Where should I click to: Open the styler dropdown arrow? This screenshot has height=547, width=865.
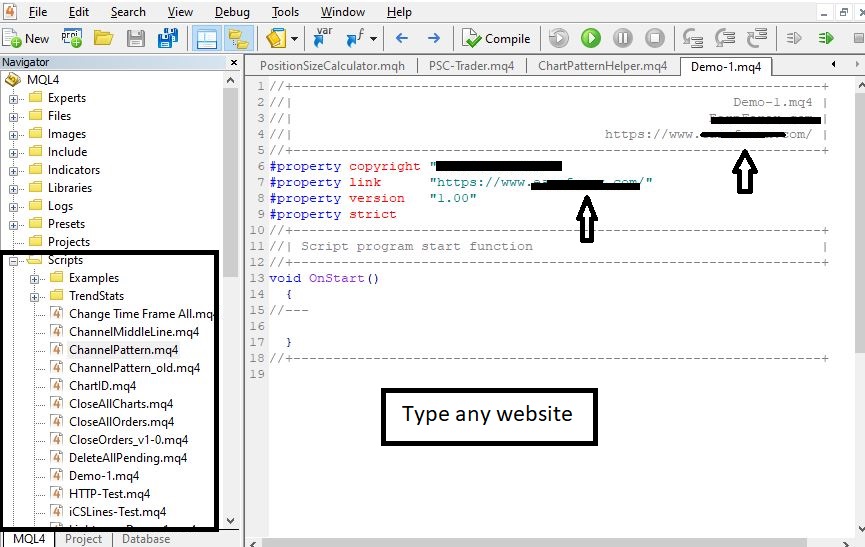[x=295, y=39]
